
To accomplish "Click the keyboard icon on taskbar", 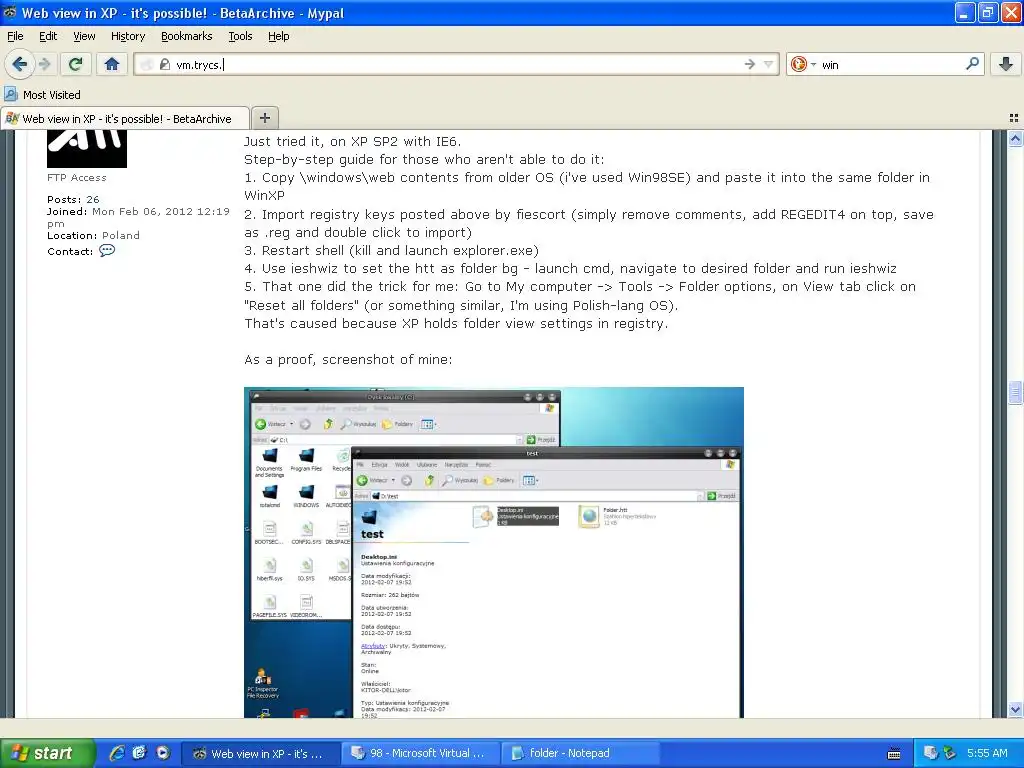I will pos(894,754).
